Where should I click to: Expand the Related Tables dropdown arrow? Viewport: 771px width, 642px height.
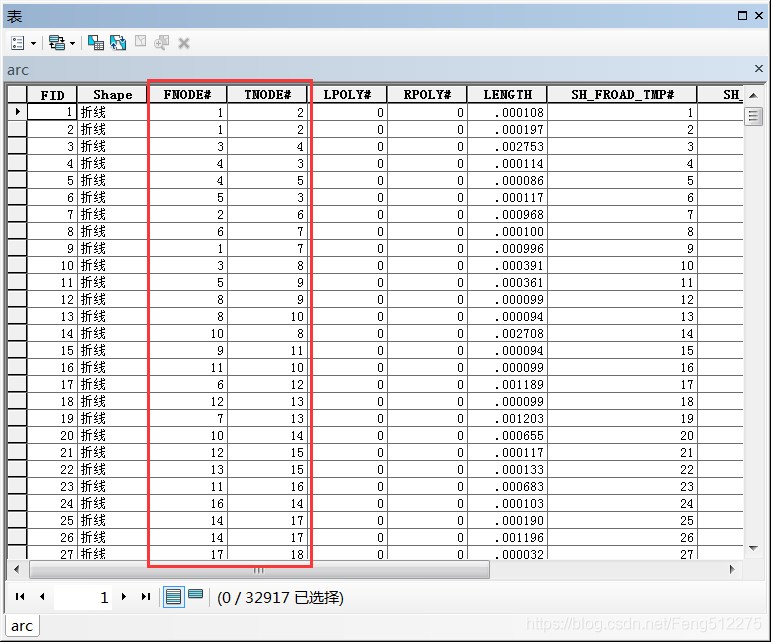coord(72,43)
